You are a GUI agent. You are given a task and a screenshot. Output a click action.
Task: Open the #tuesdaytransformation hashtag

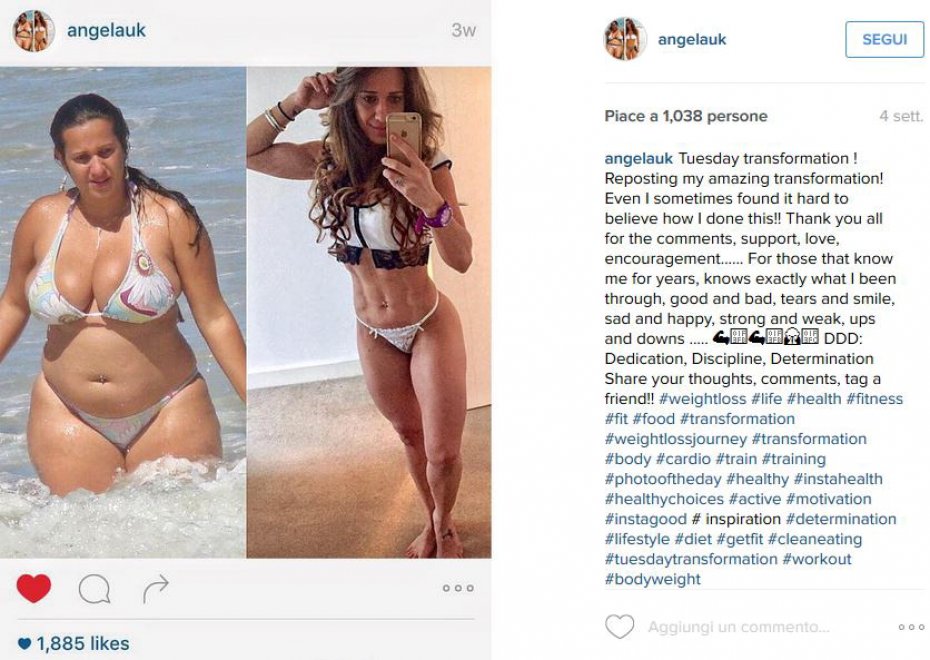(x=691, y=559)
